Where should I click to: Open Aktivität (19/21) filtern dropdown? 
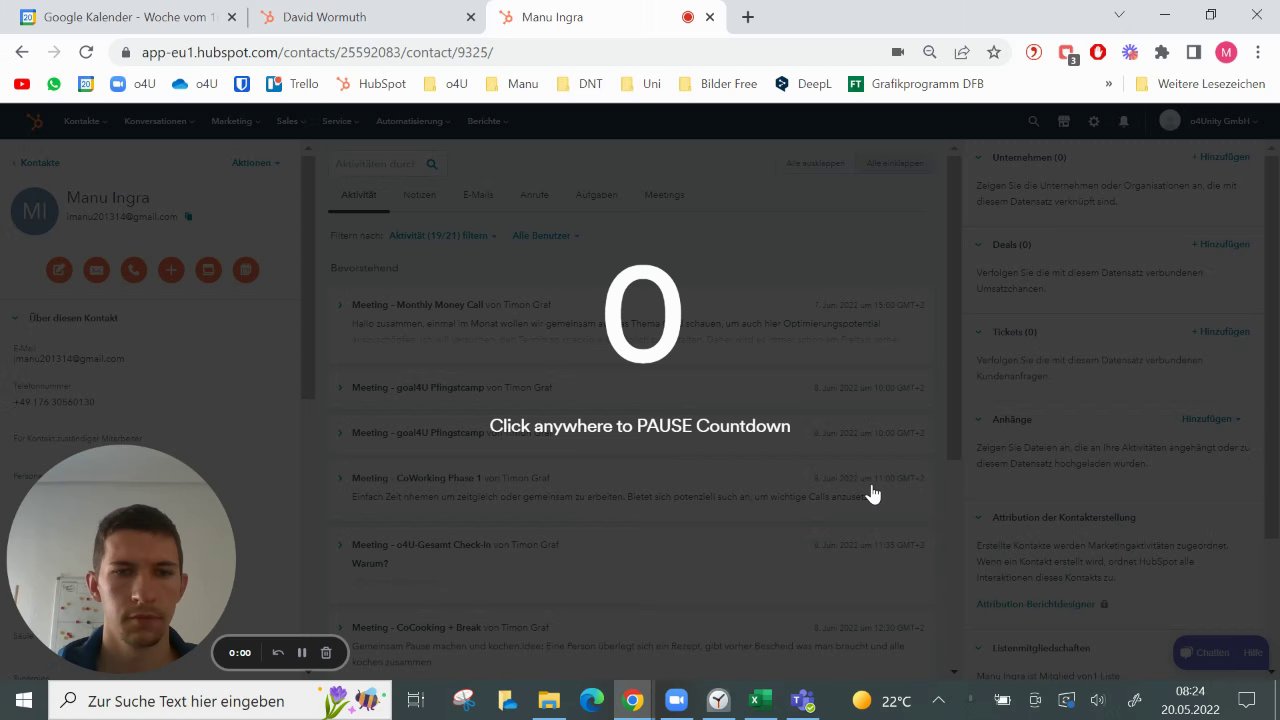443,236
